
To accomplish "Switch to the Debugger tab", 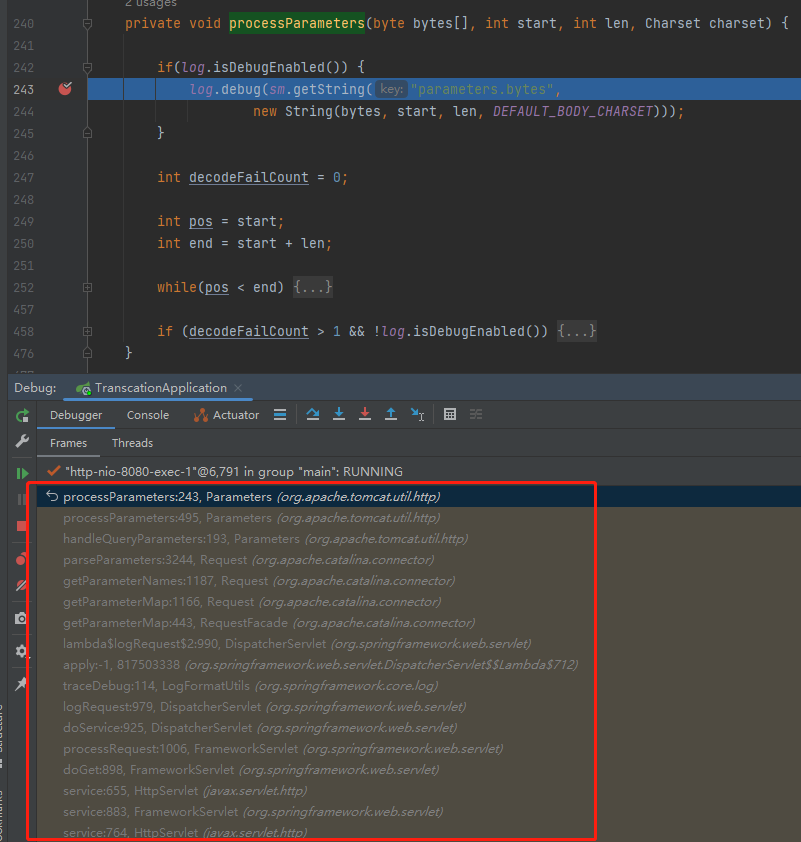I will coord(76,415).
